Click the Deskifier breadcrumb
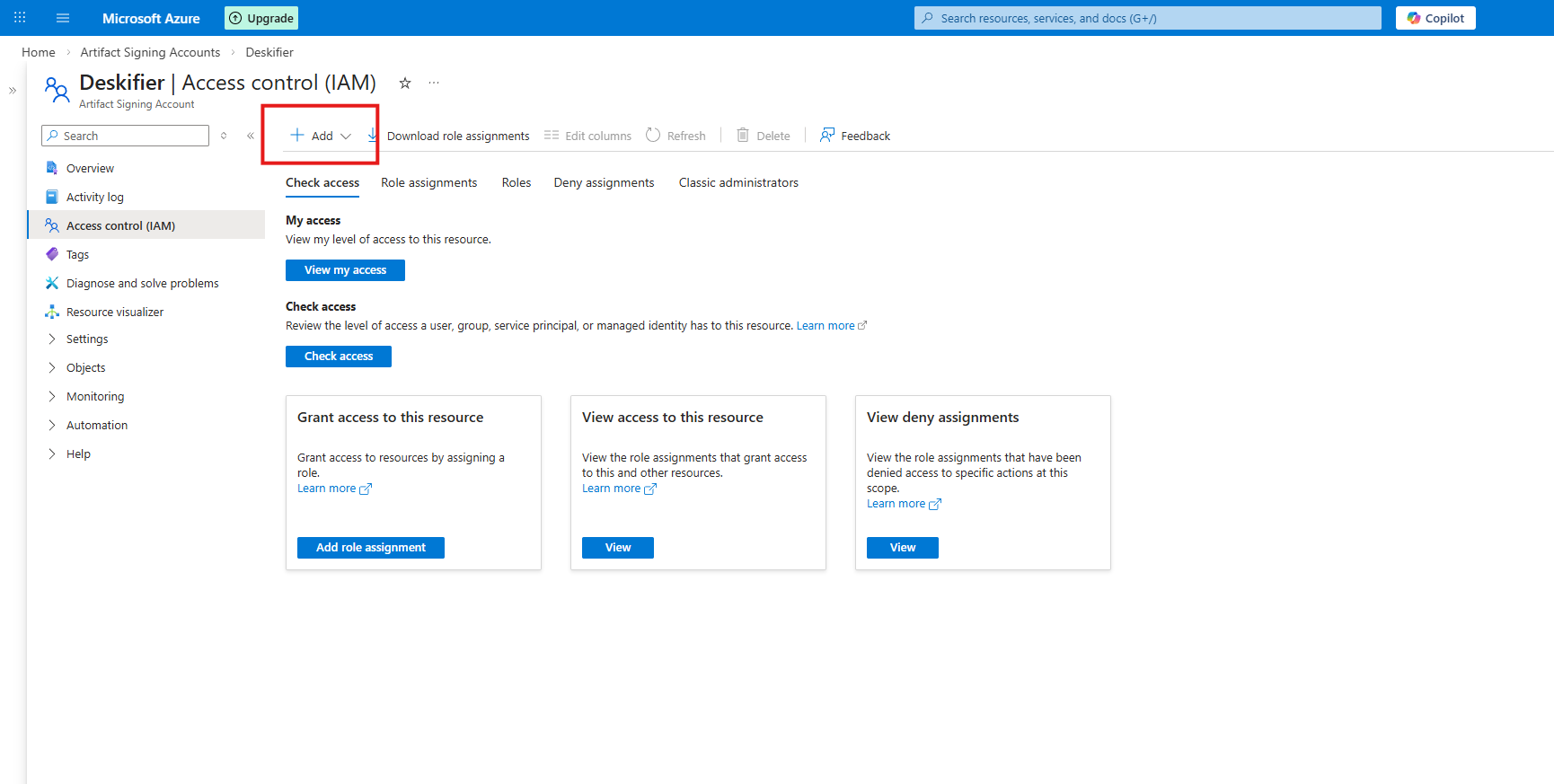 269,52
